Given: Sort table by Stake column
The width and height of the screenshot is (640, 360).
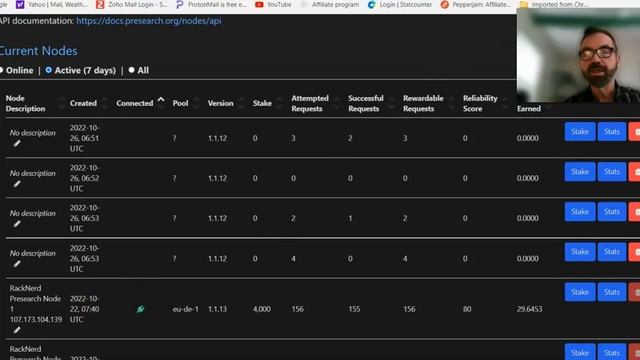Looking at the screenshot, I should coord(267,103).
